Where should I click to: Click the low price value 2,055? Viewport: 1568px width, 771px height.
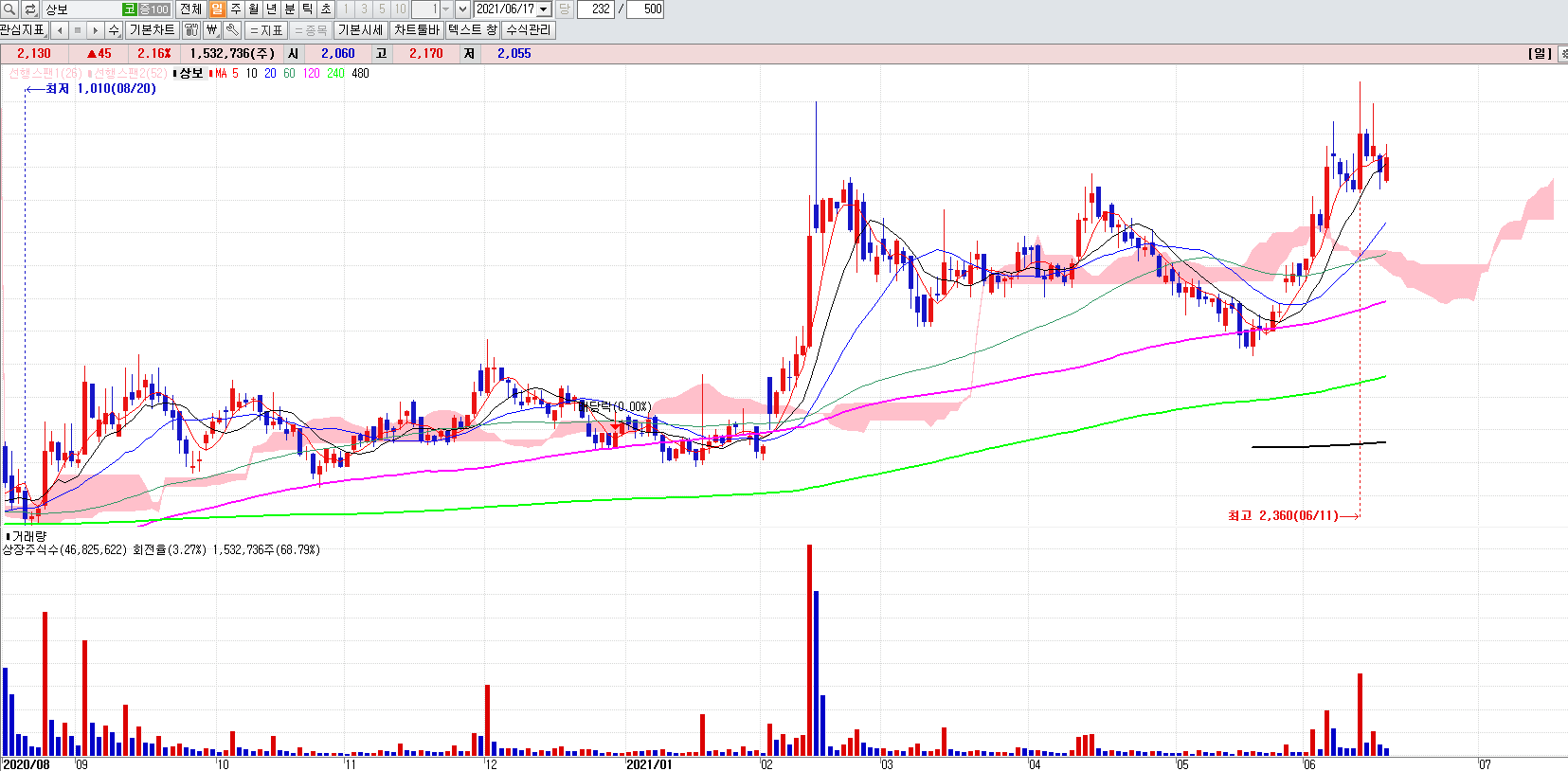(x=514, y=54)
